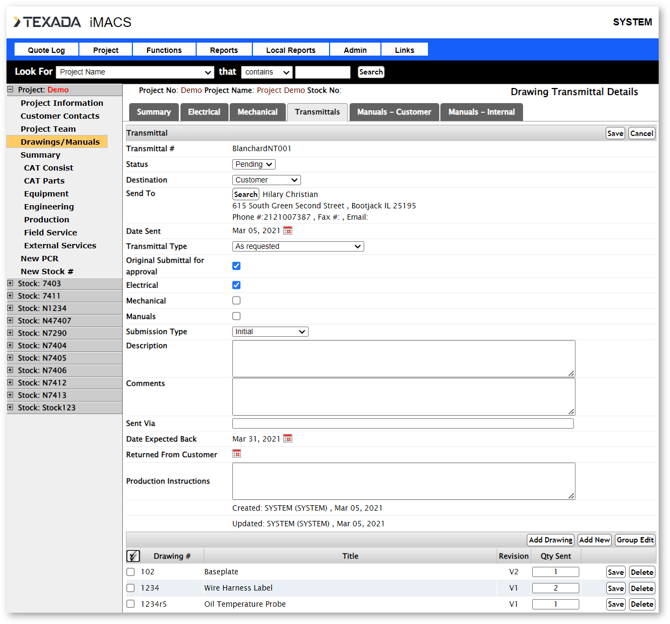Click Save in the Transmittal header
Viewport: 670px width, 624px height.
click(615, 133)
